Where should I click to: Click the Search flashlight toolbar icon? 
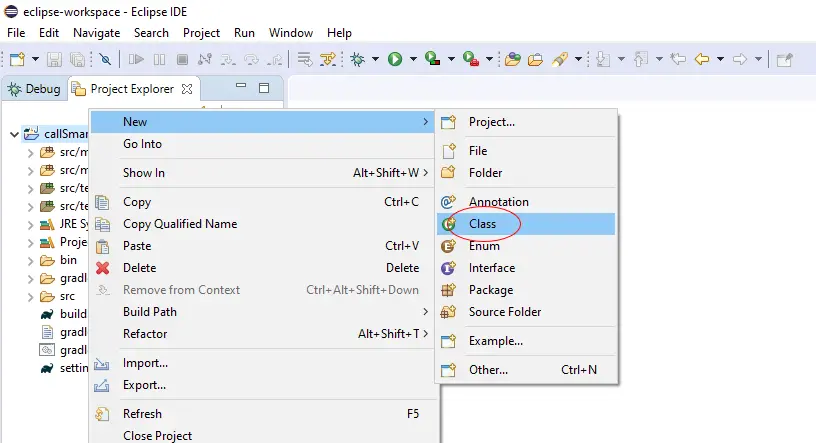click(559, 59)
